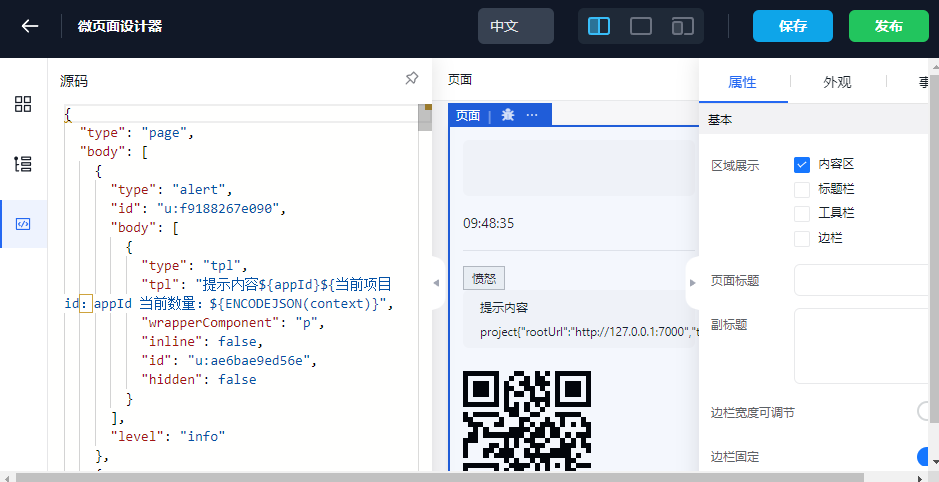The width and height of the screenshot is (939, 482).
Task: Pin the source code panel
Action: [x=411, y=79]
